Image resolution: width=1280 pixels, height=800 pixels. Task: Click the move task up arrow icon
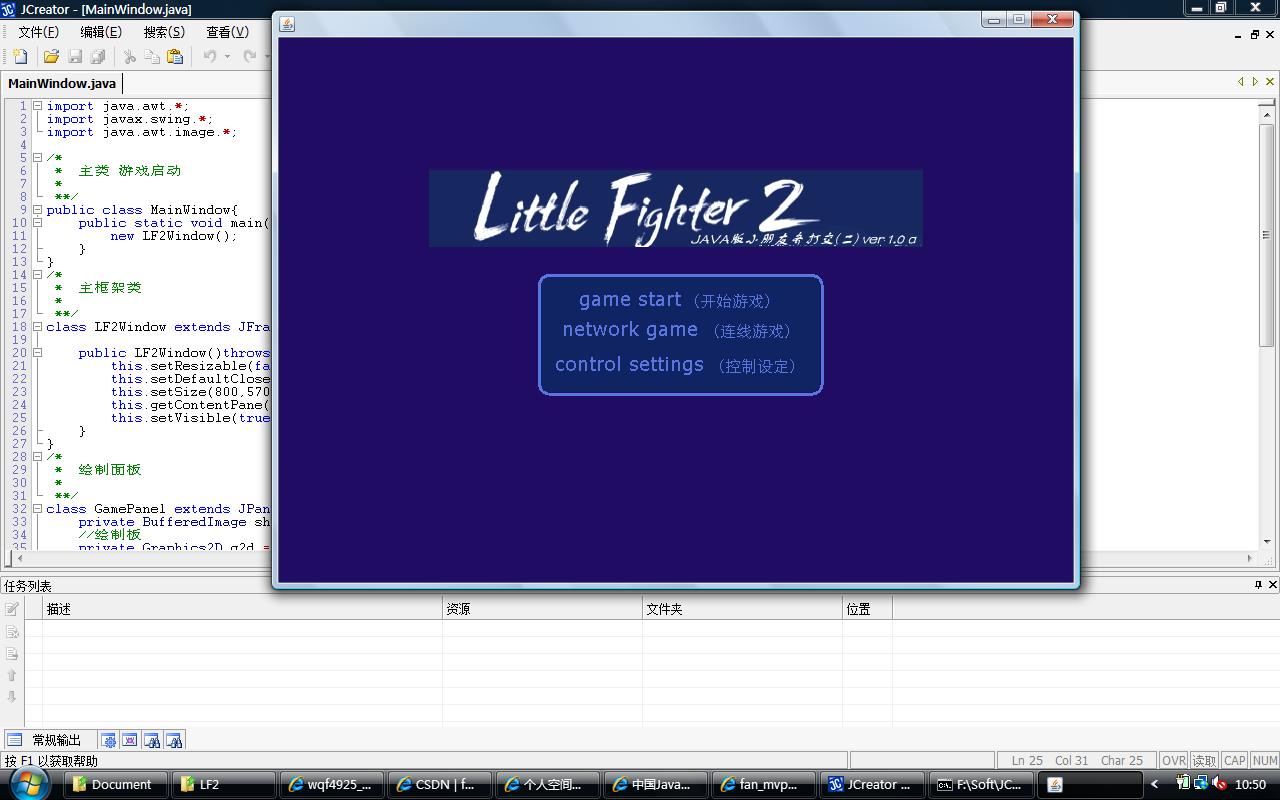point(12,676)
